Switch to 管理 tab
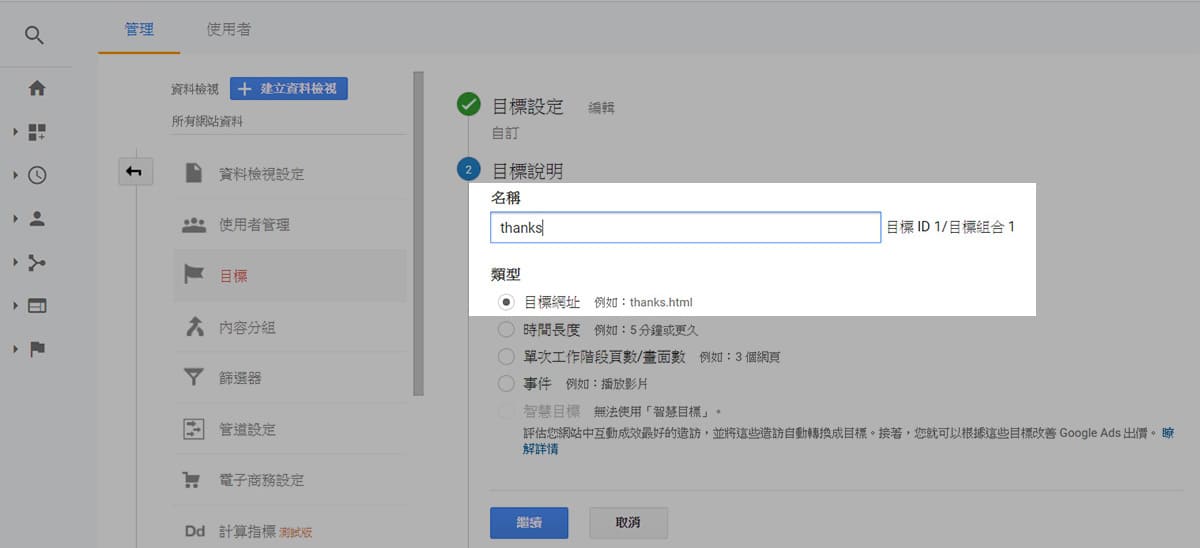 coord(139,29)
